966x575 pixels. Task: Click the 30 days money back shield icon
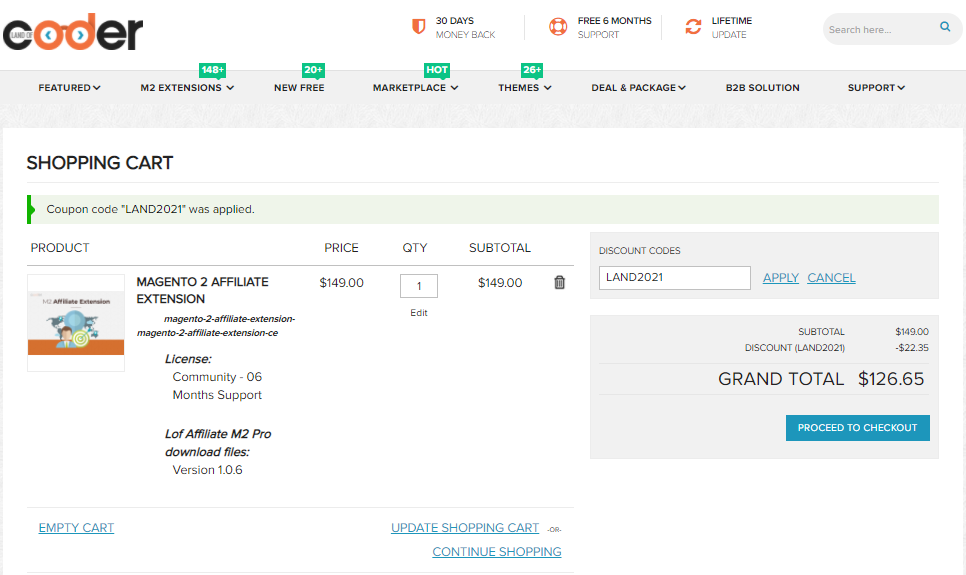(419, 27)
